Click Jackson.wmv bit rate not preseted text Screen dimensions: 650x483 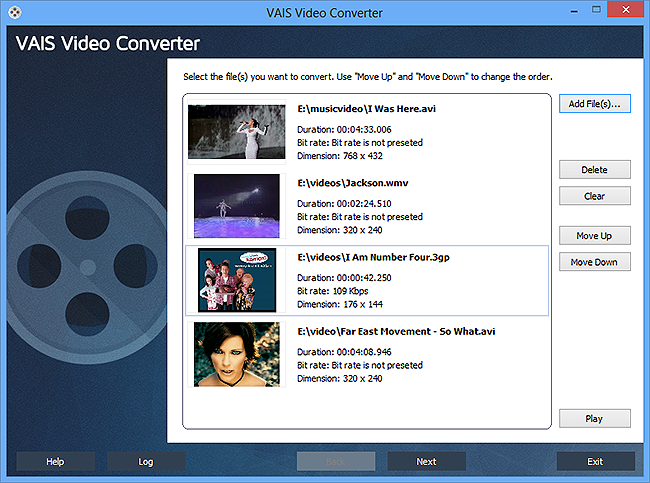click(x=360, y=217)
